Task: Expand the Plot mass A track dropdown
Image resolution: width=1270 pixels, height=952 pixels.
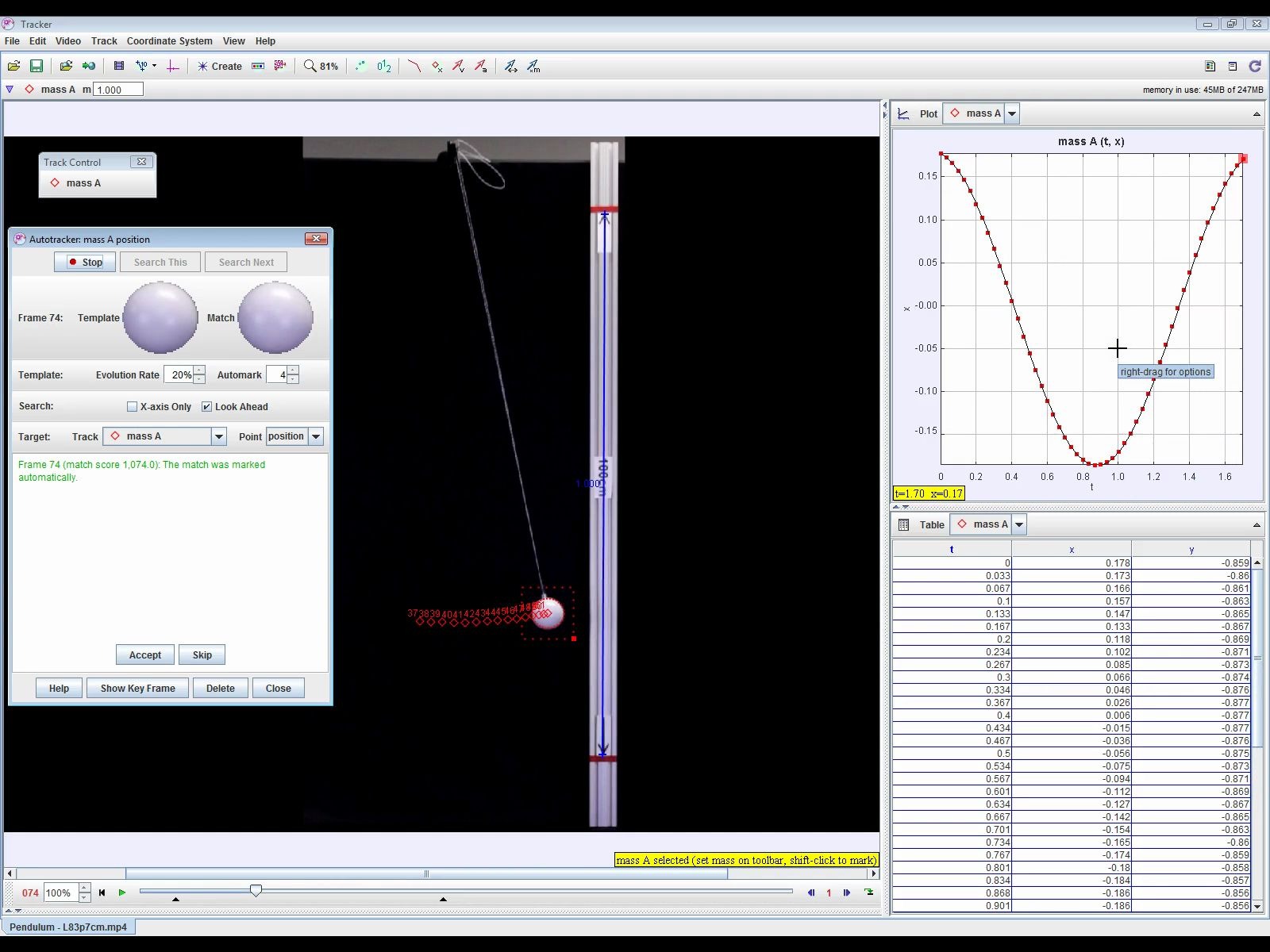Action: click(x=1012, y=113)
